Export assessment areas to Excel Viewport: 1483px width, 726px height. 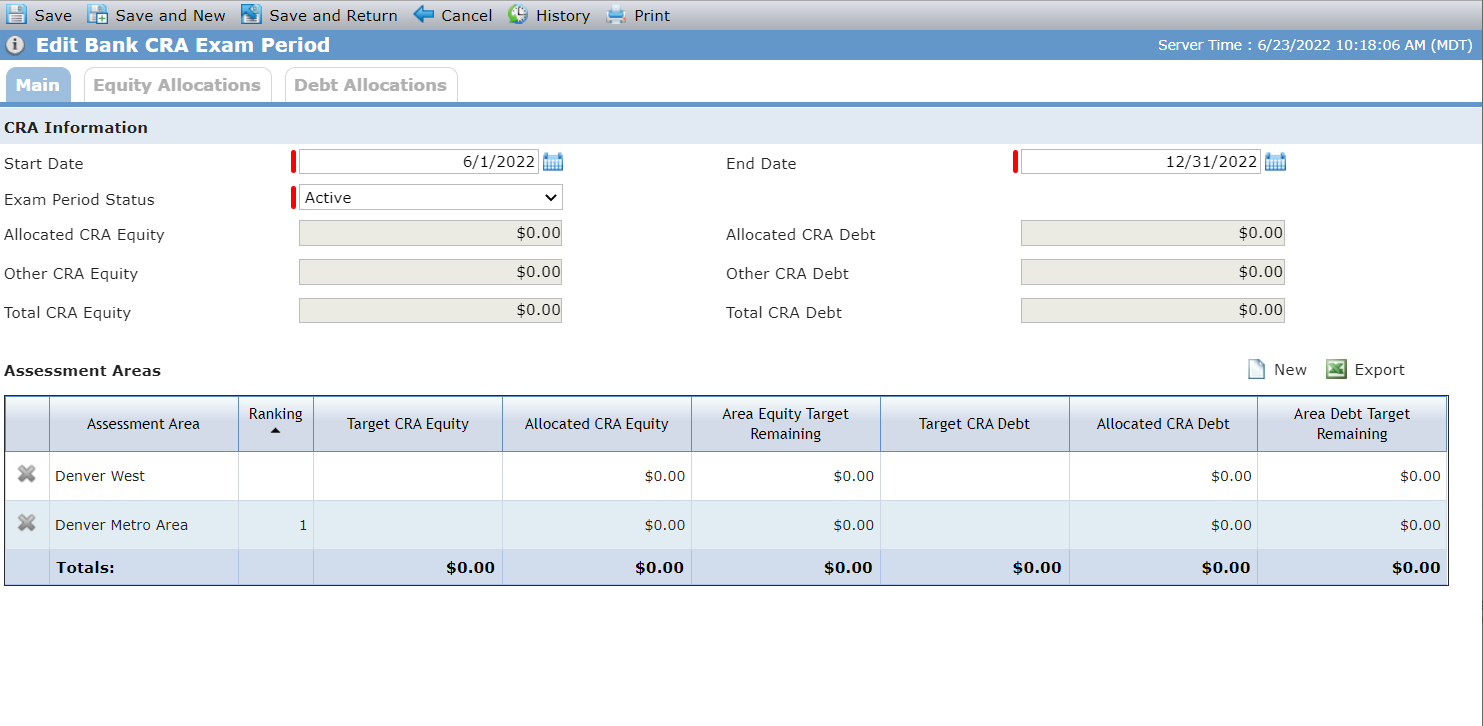[x=1365, y=370]
